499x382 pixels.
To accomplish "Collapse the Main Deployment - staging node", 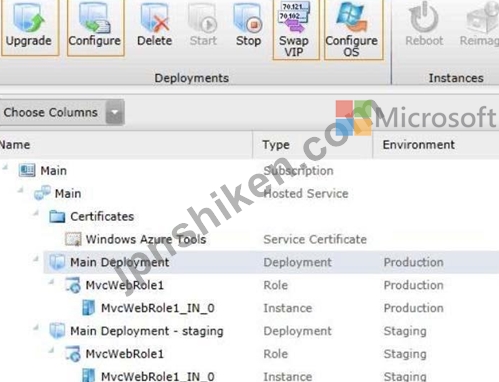I will click(36, 328).
